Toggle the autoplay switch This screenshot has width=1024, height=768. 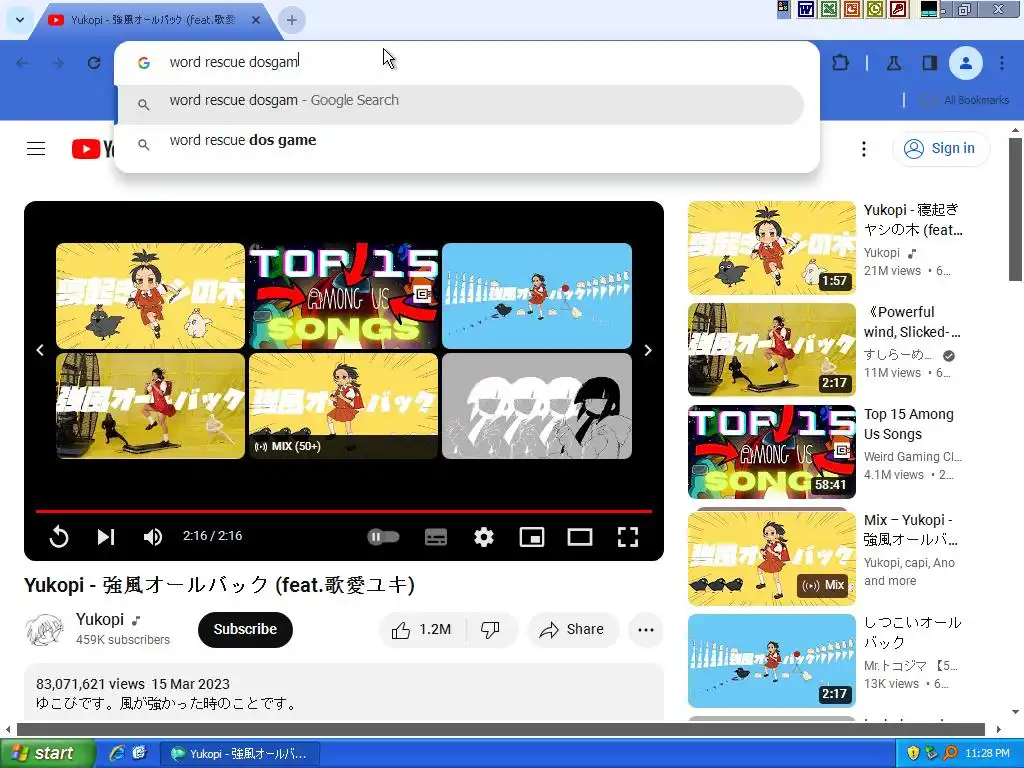[x=383, y=537]
